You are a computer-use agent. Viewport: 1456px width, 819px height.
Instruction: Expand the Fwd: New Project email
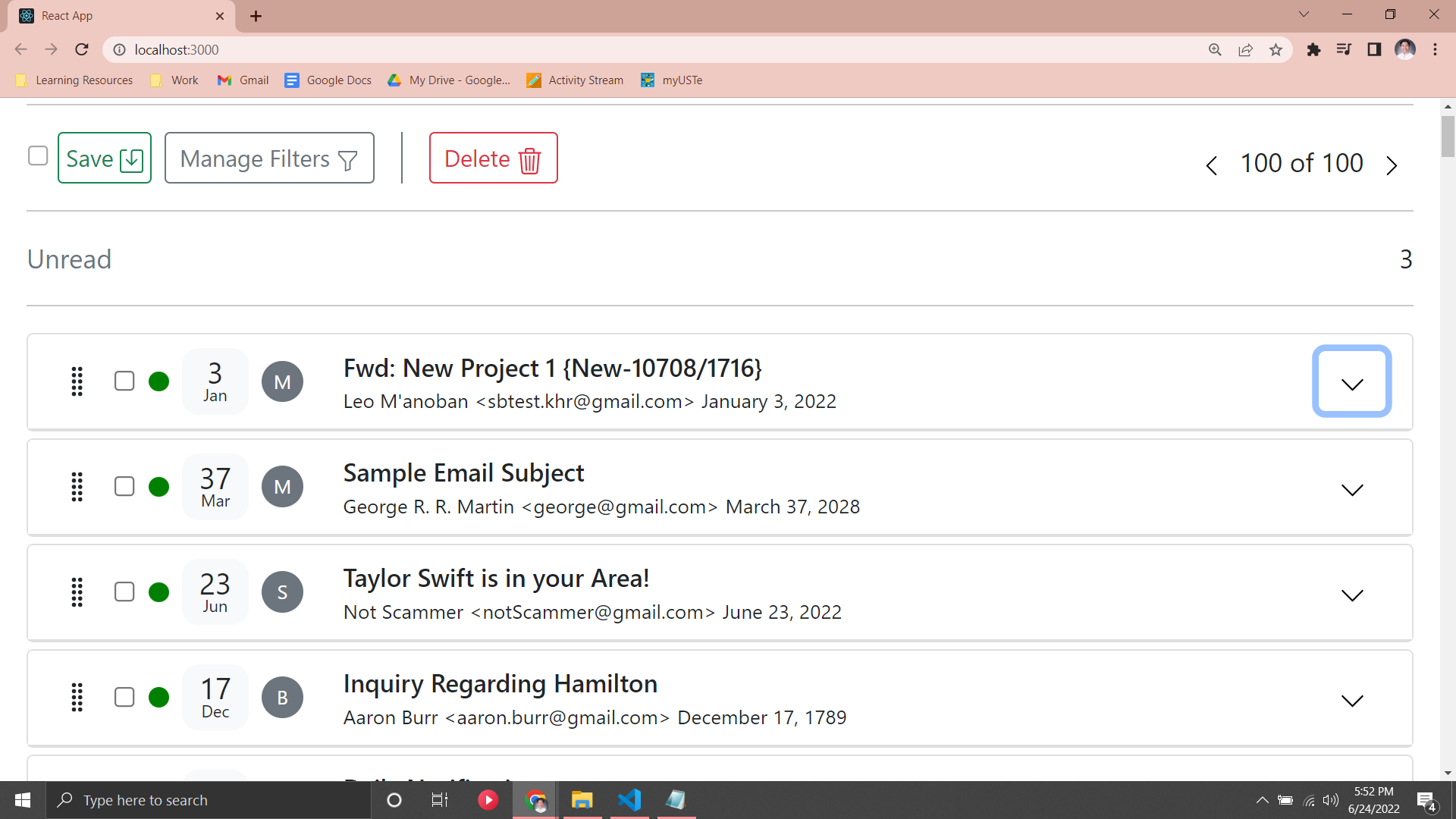pyautogui.click(x=1351, y=382)
